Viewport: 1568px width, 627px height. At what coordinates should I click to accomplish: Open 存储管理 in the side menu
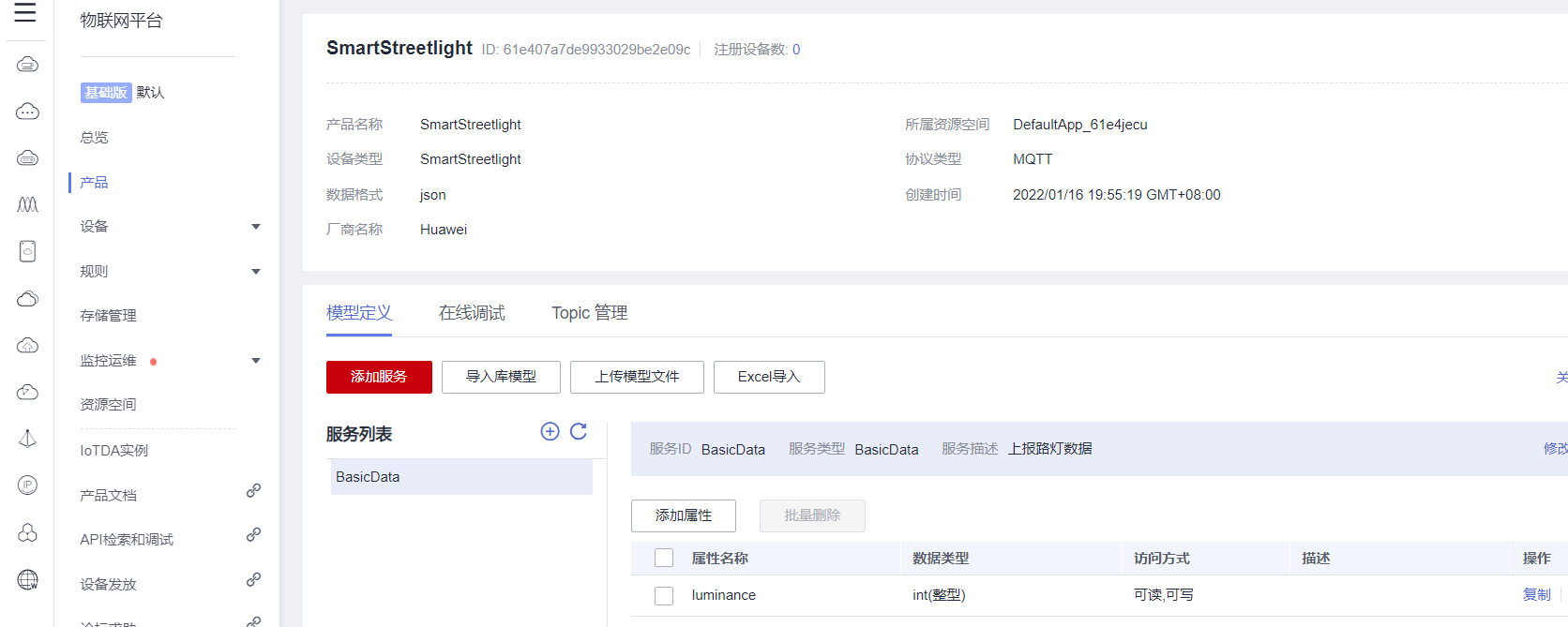108,316
